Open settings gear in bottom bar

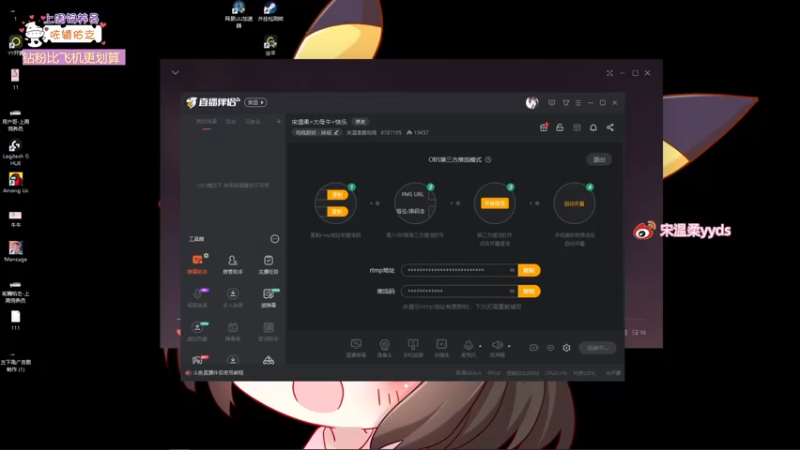click(566, 348)
